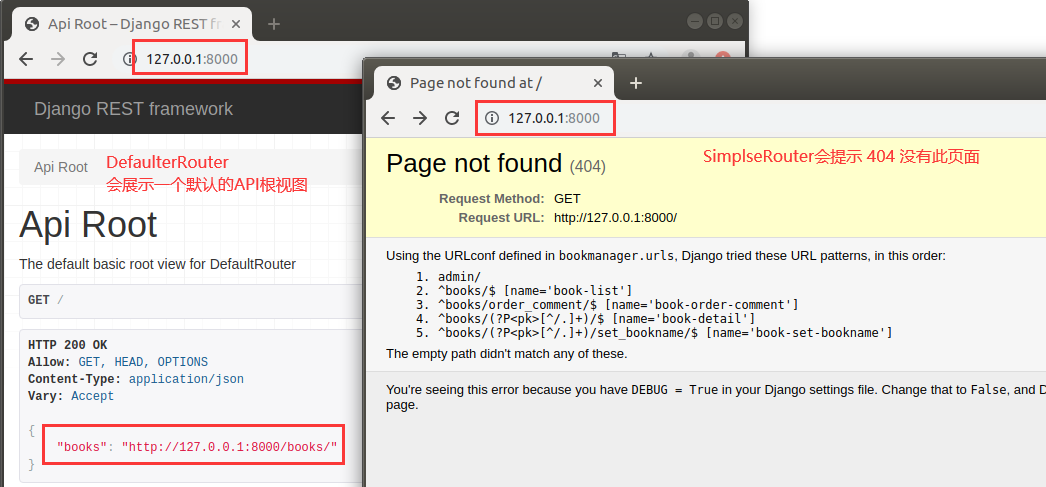Open the books URL link in JSON response
The width and height of the screenshot is (1046, 487).
[229, 447]
